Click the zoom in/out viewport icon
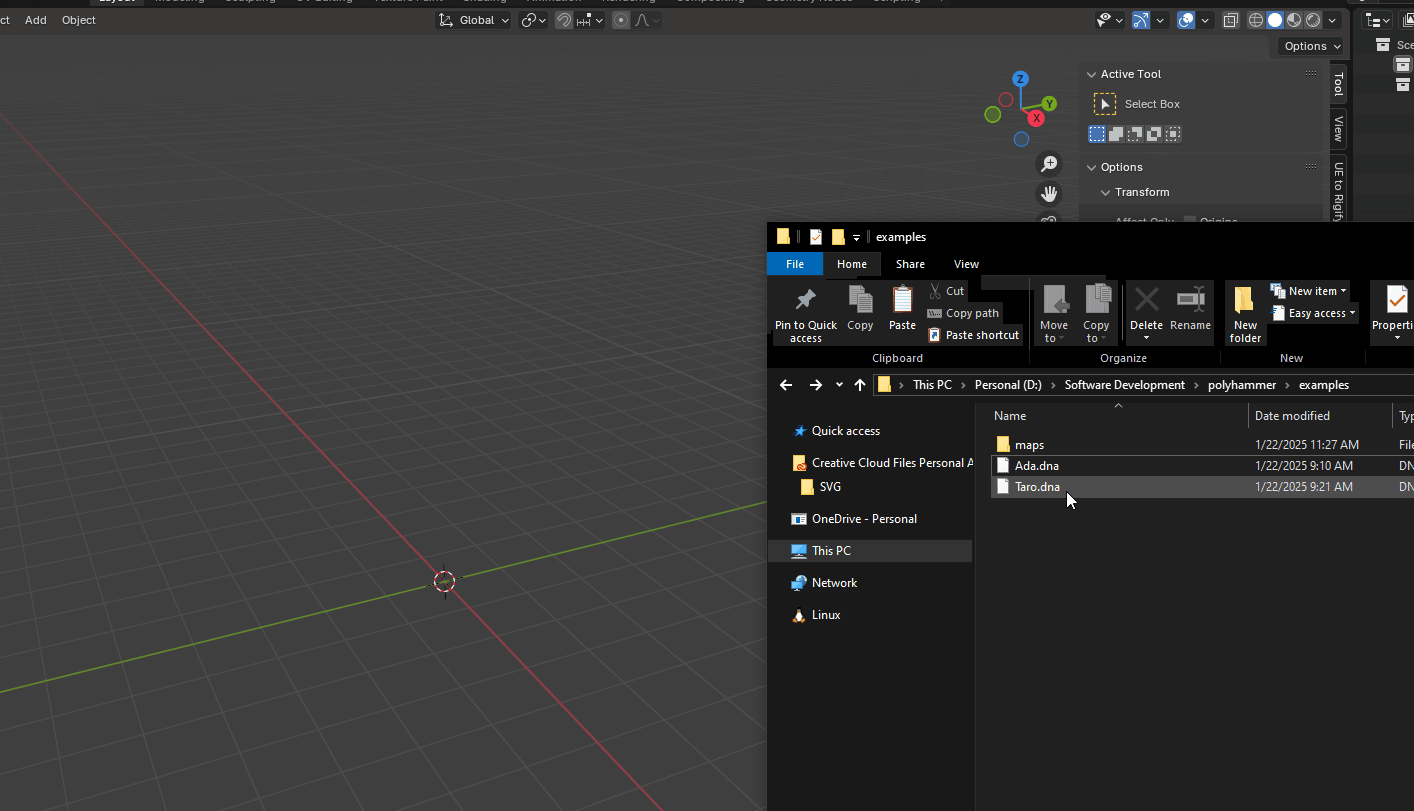 pyautogui.click(x=1048, y=164)
